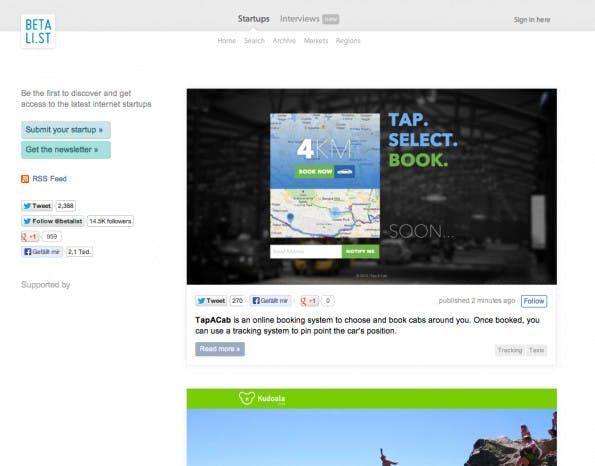Click Submit your startup button

[66, 130]
